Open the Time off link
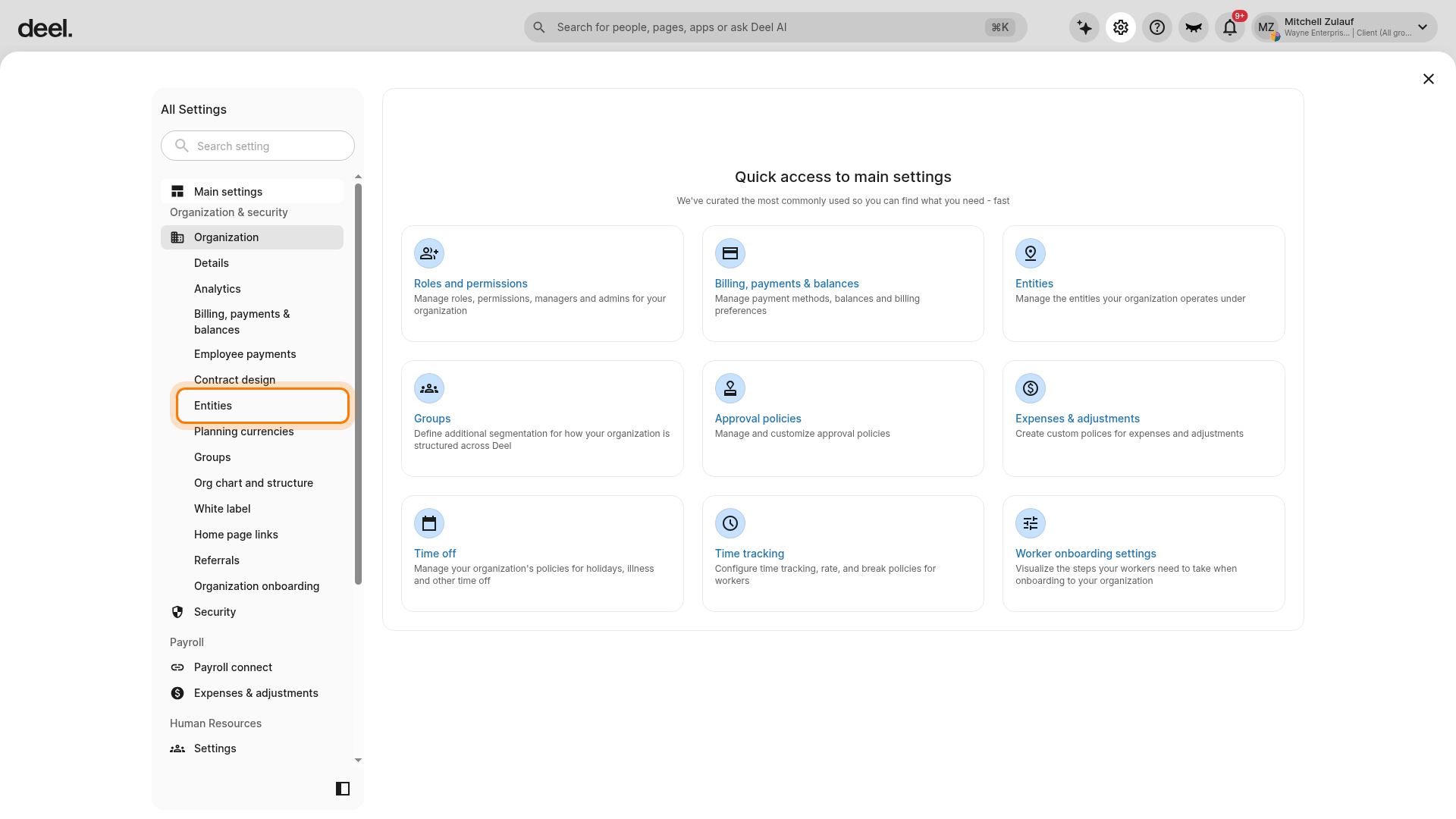 tap(435, 554)
